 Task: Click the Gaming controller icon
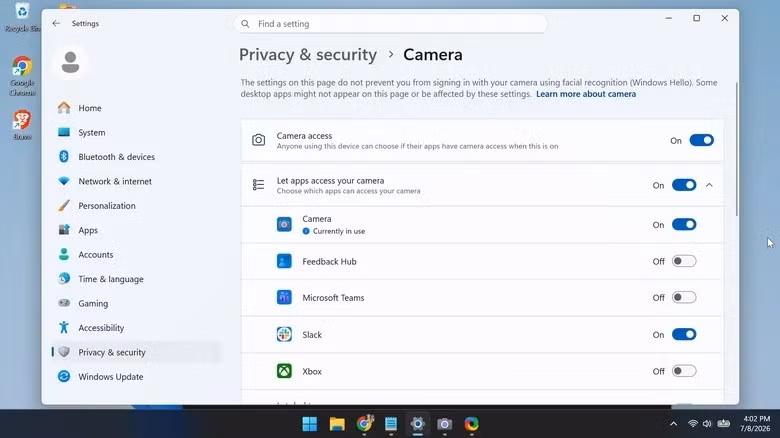[x=64, y=303]
